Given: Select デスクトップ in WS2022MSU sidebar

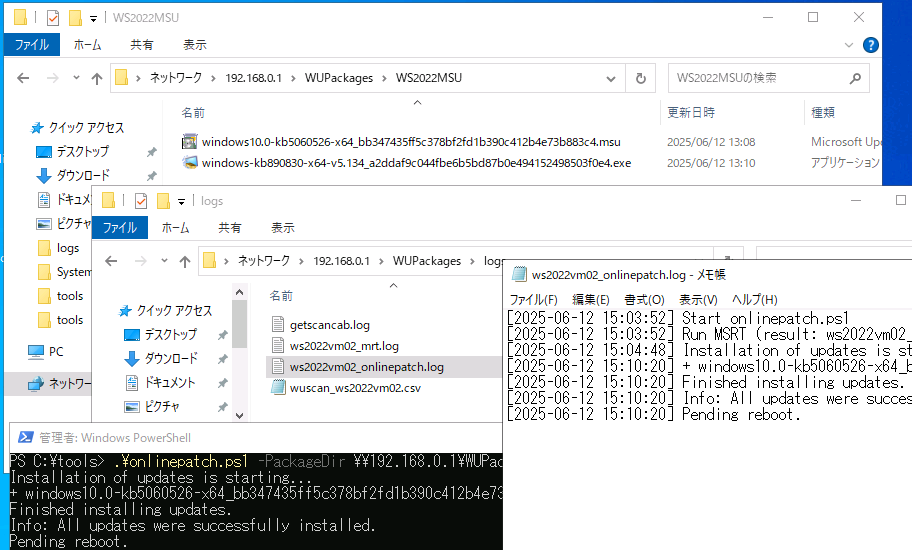Looking at the screenshot, I should [73, 152].
